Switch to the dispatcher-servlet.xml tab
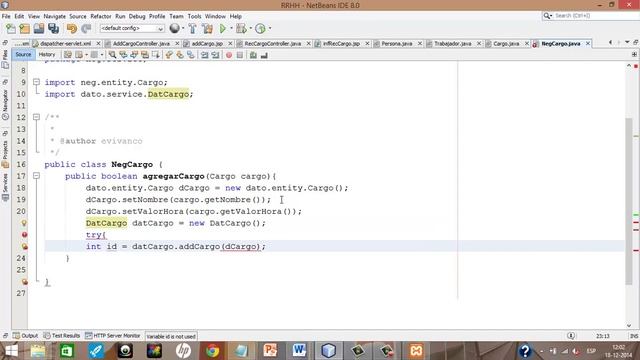Viewport: 640px width, 360px height. point(65,43)
